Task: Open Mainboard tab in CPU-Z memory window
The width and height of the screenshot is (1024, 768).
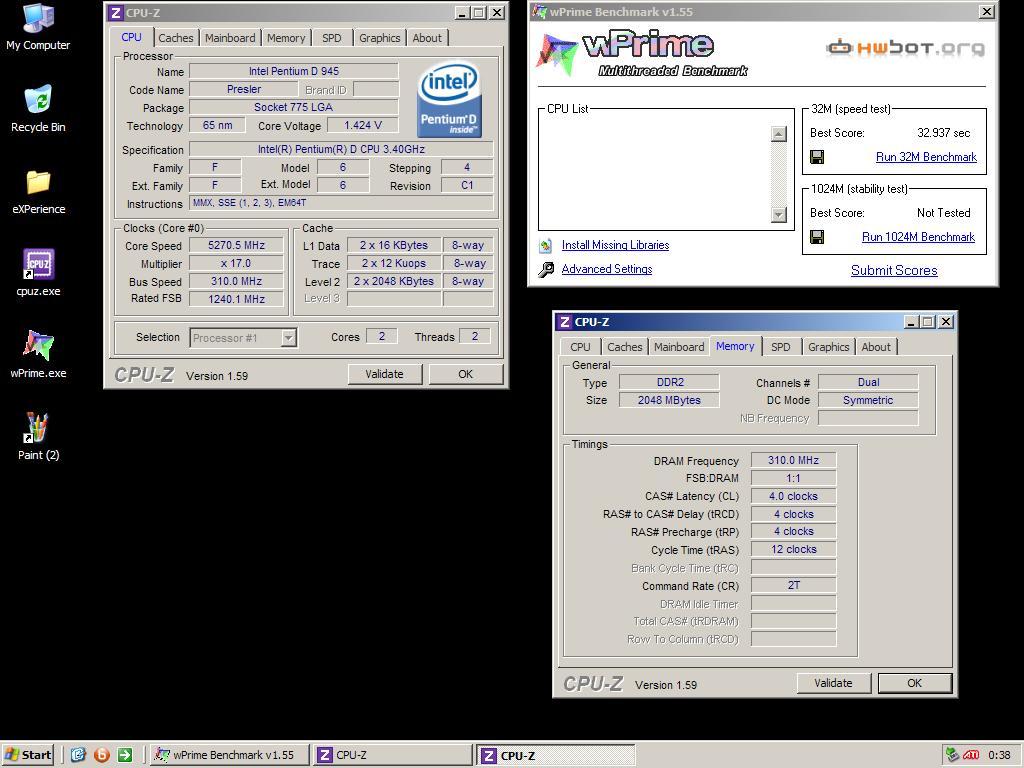Action: click(679, 347)
